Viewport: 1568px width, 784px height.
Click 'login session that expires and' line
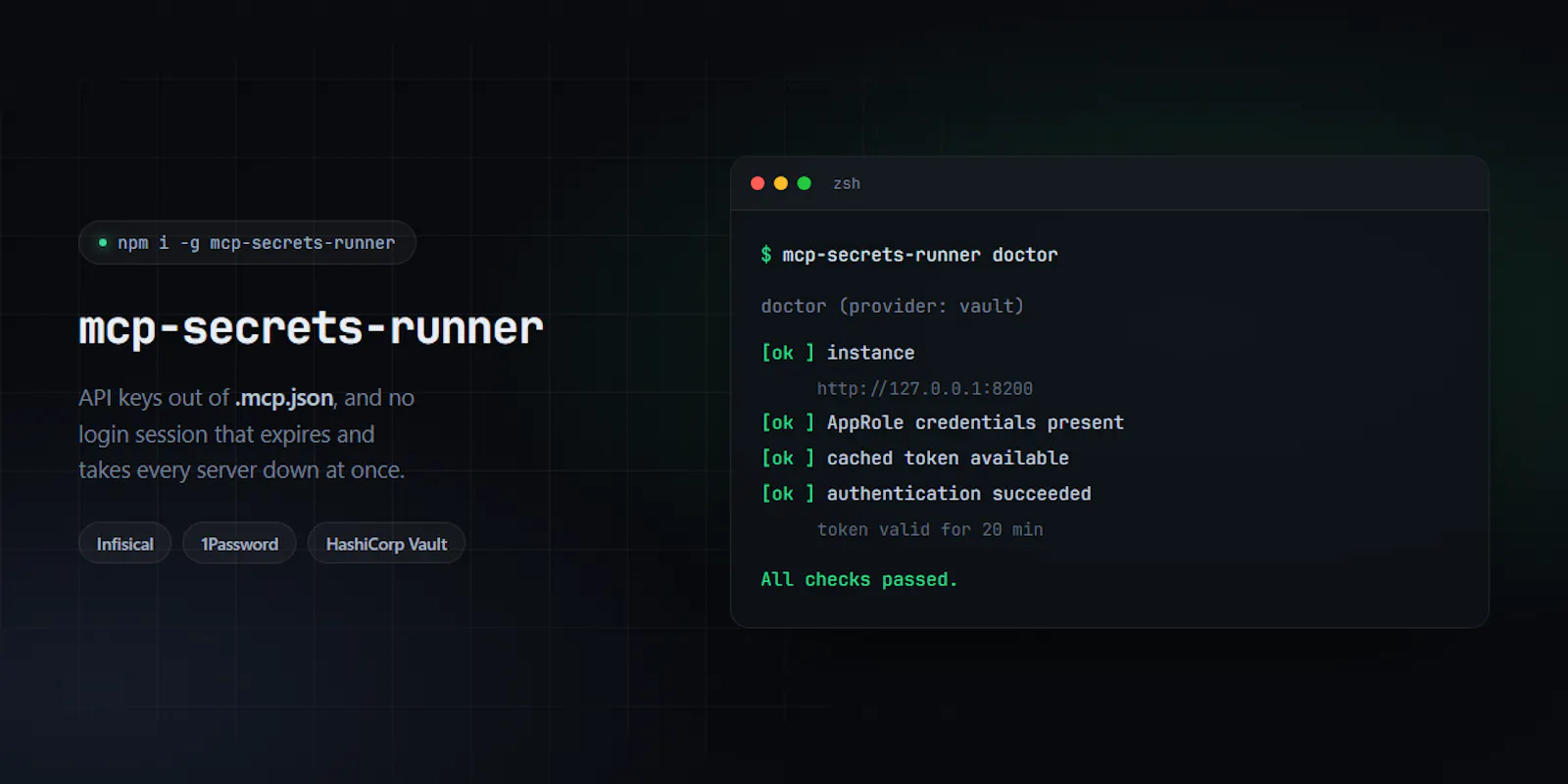(226, 434)
